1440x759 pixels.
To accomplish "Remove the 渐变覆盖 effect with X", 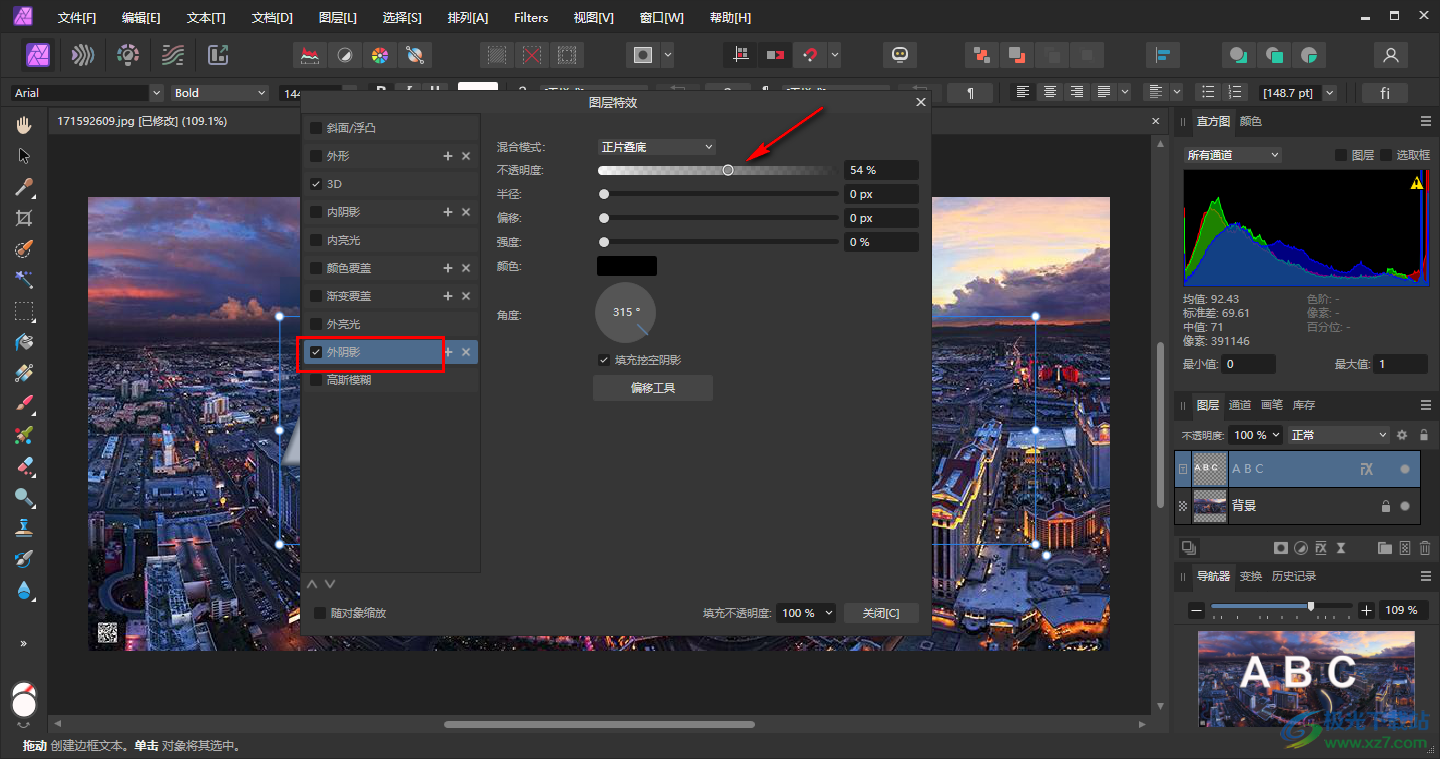I will [x=466, y=296].
